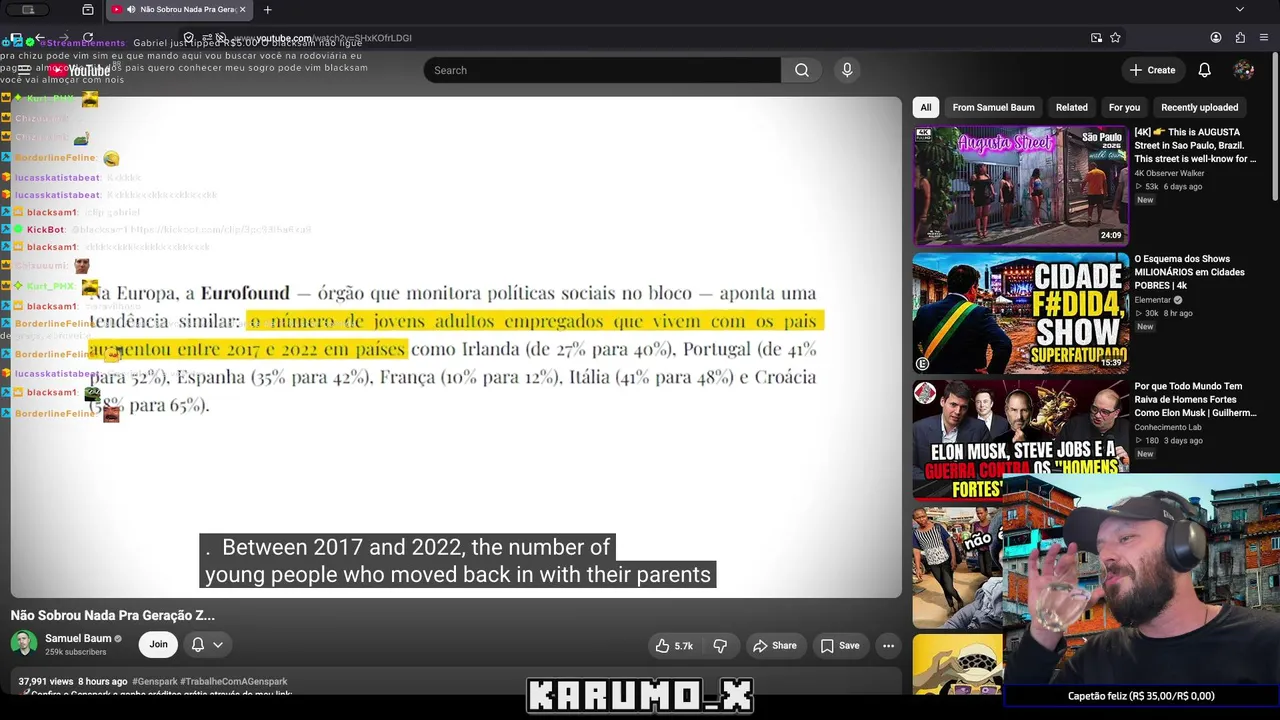Start voice search with microphone icon
The width and height of the screenshot is (1280, 720).
847,70
